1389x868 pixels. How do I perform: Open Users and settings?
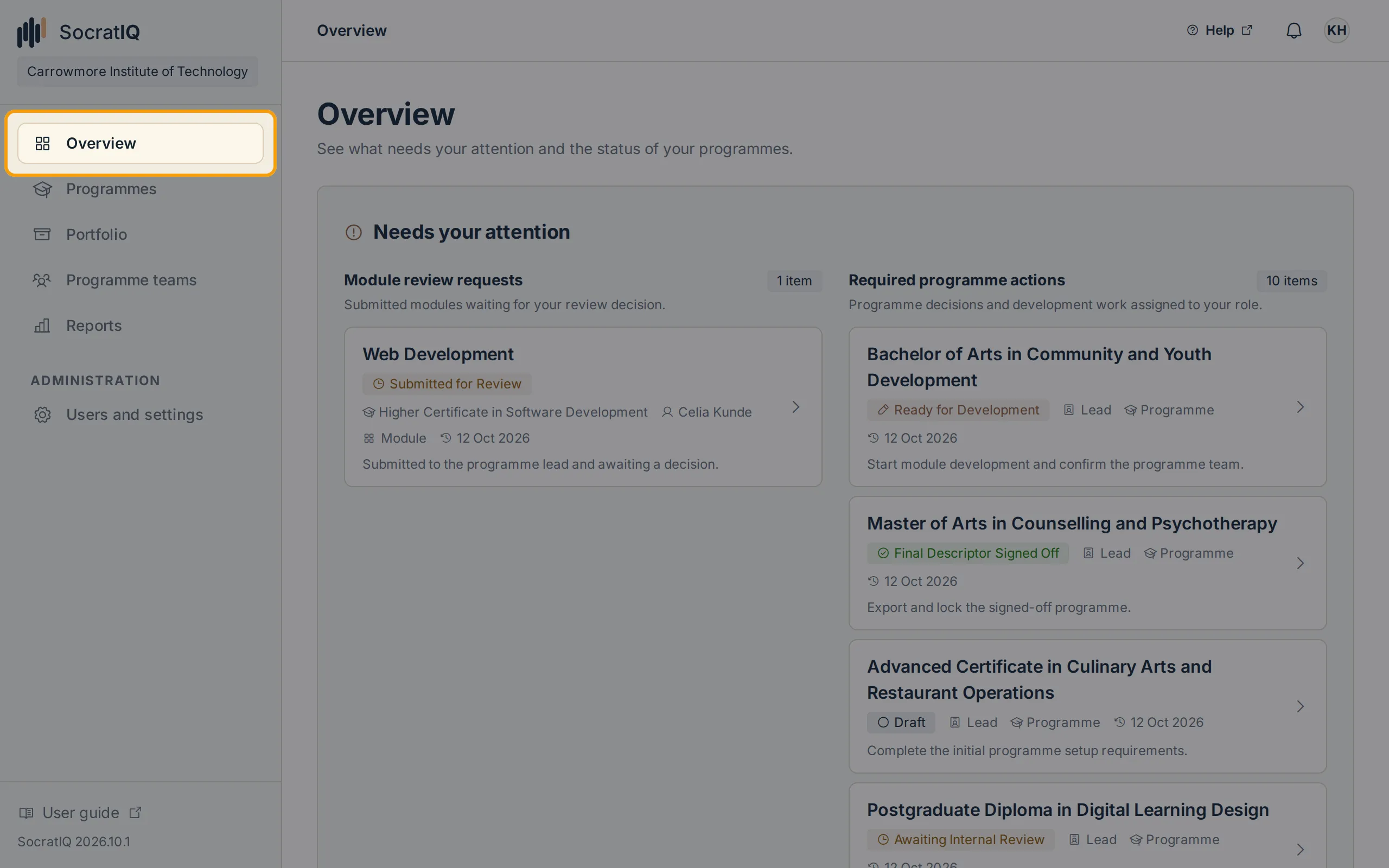point(141,414)
